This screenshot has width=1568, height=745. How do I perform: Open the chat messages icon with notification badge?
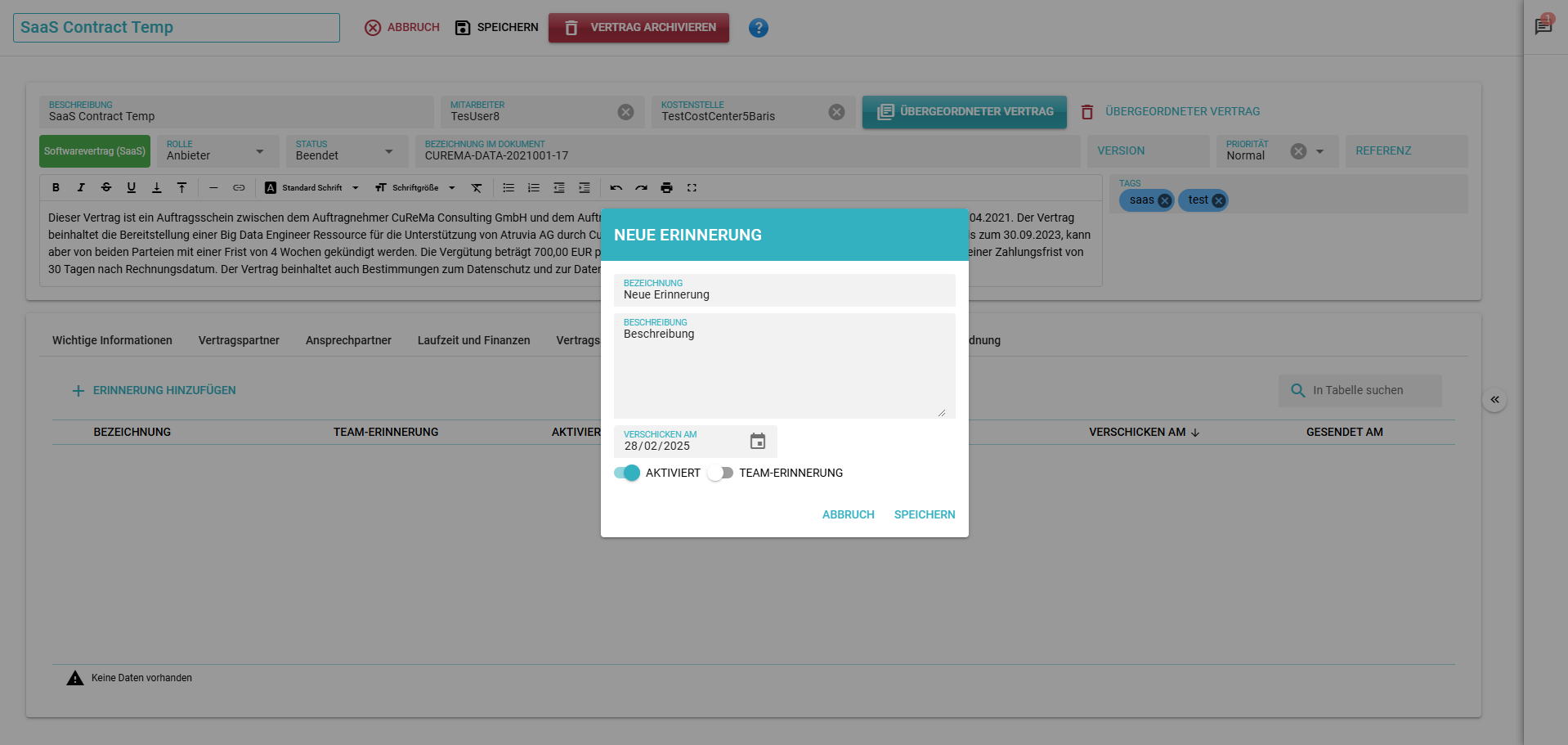point(1543,26)
